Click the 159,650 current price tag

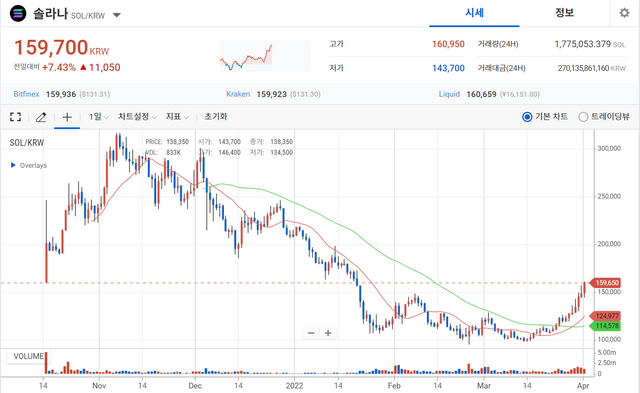(x=606, y=283)
